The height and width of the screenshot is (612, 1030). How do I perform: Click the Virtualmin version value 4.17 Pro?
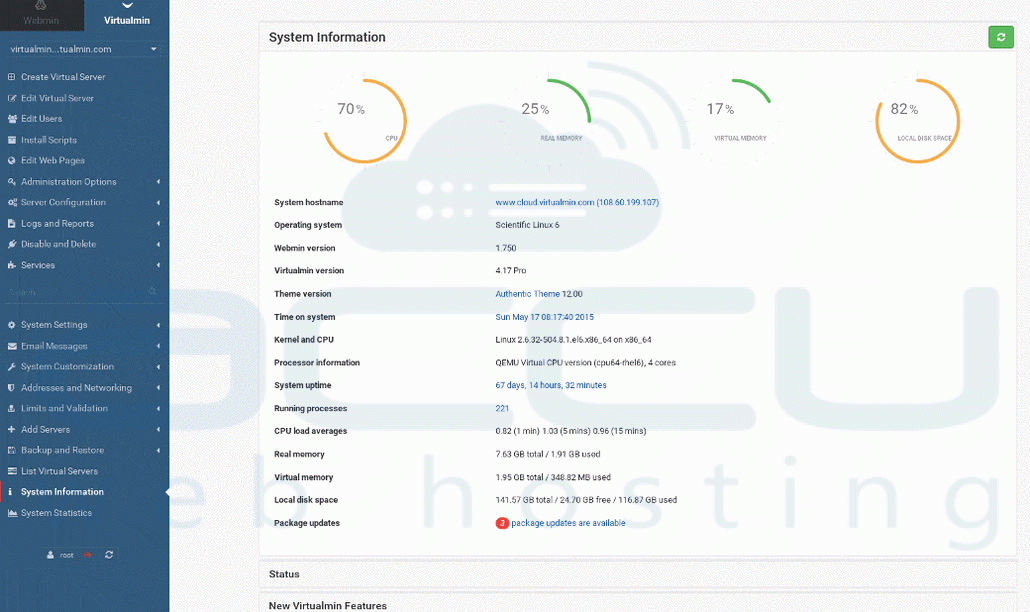click(x=510, y=271)
